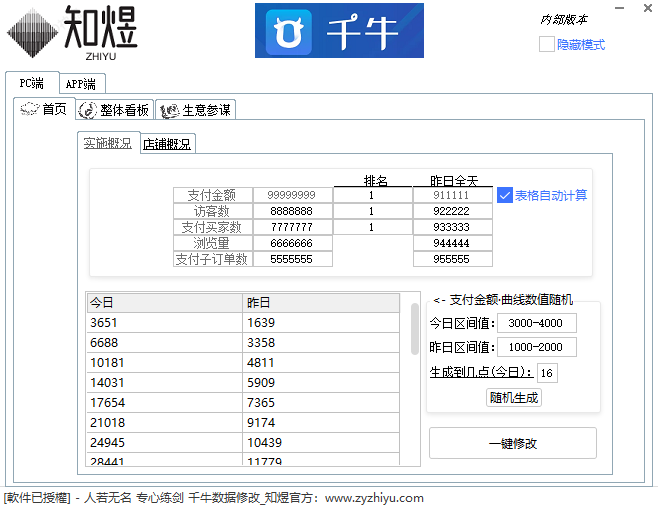Viewport: 658px width, 508px height.
Task: Click the 今日区间值 input 3000-4000
Action: pos(536,323)
